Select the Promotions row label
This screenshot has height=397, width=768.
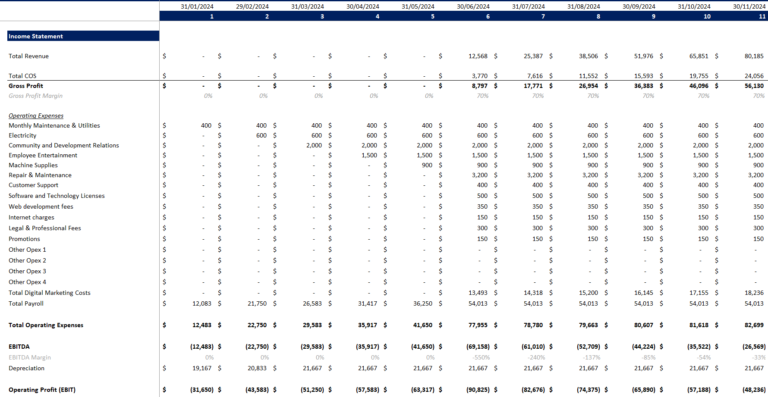click(x=24, y=239)
